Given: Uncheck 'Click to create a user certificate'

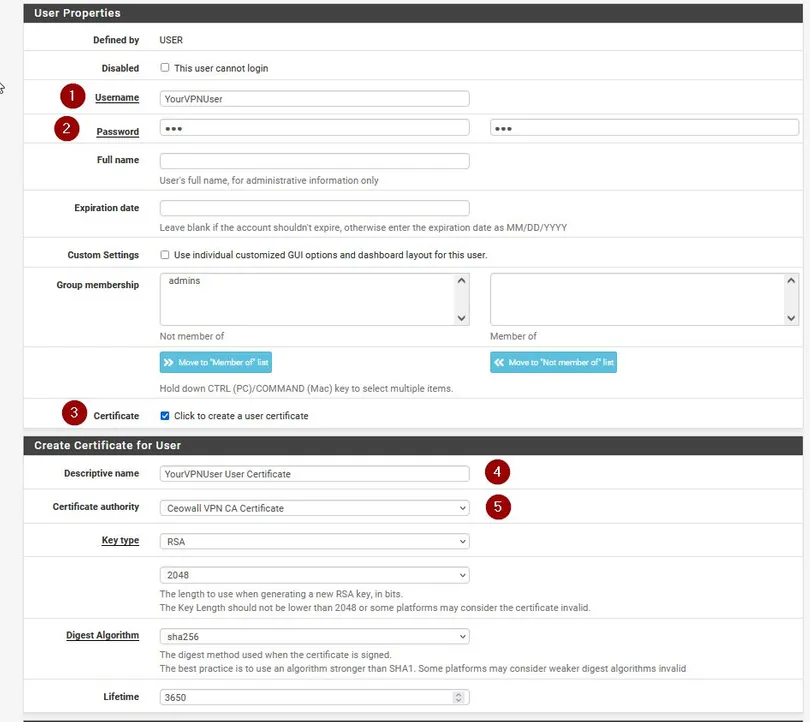Looking at the screenshot, I should tap(165, 415).
